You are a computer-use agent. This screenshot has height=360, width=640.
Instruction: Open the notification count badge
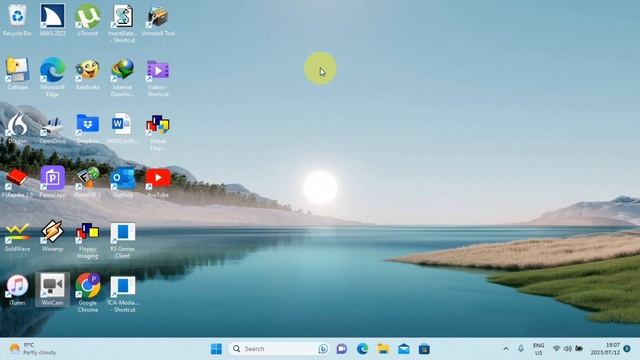(627, 349)
